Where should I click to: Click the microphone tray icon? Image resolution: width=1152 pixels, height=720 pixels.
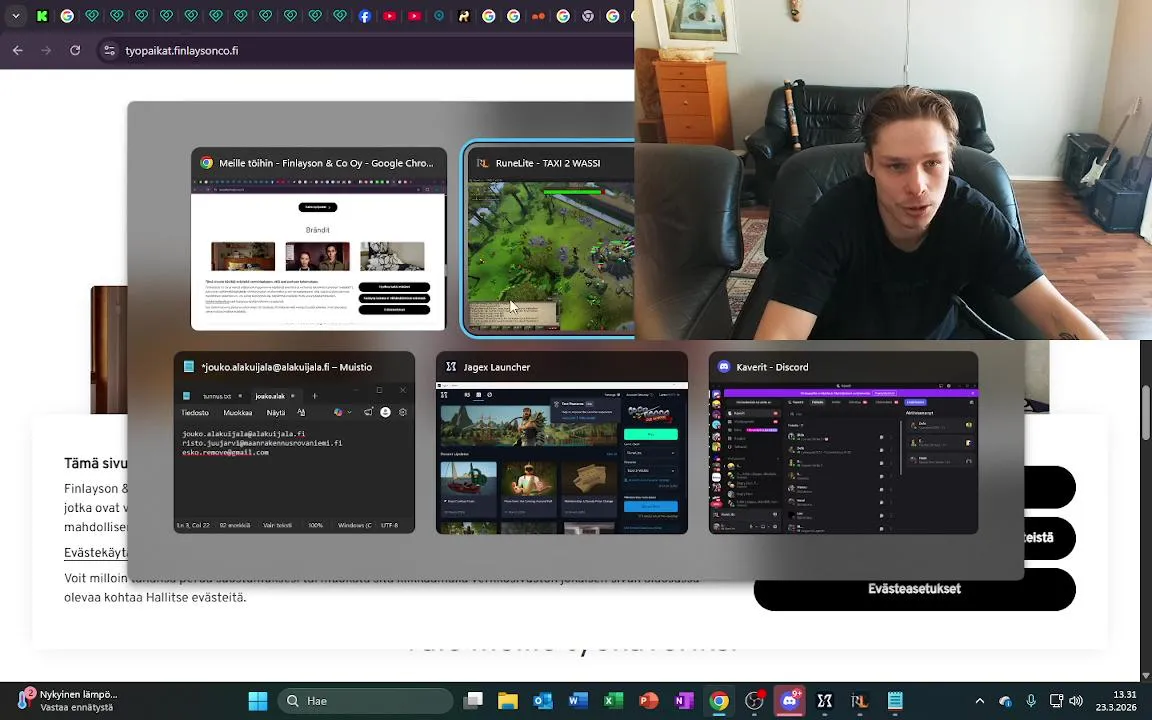[1031, 701]
